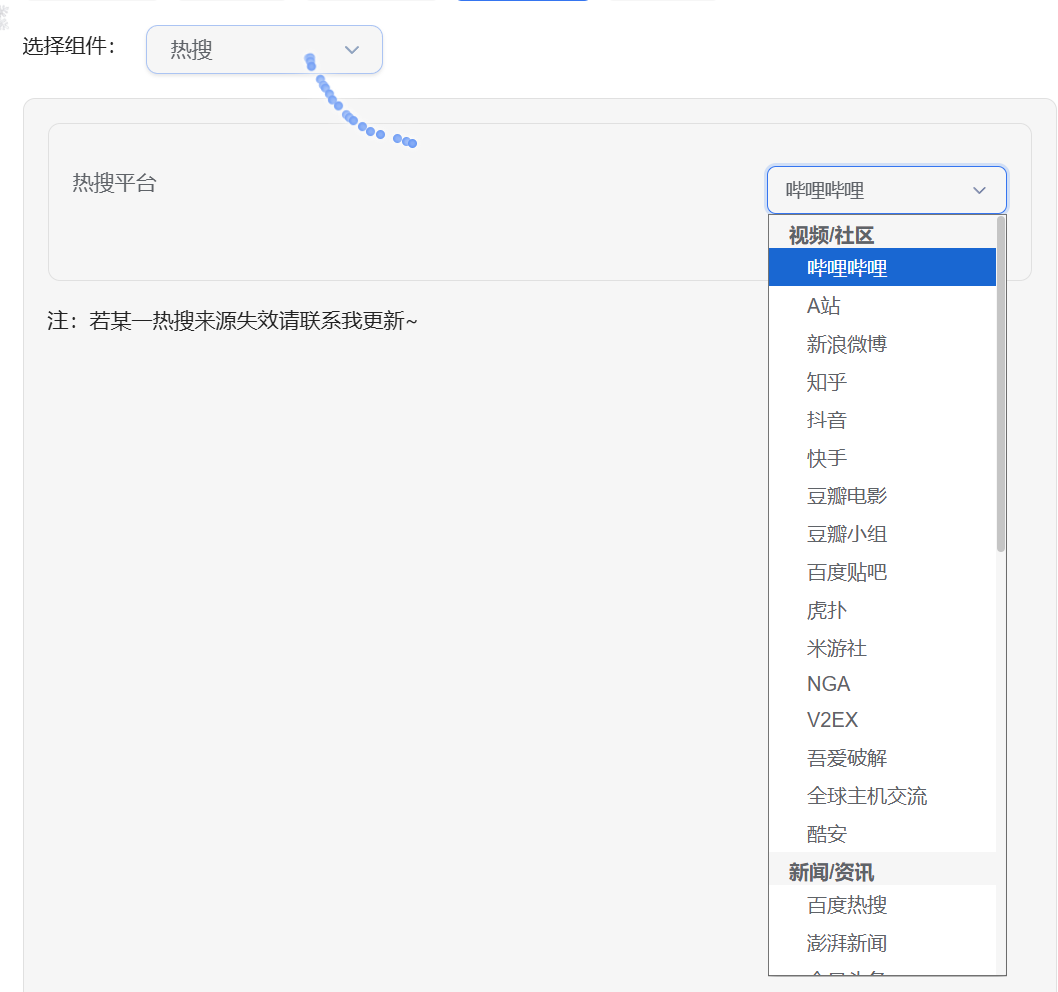The image size is (1058, 992).
Task: Click the note 若某一热搜来源失效请联系我更新
Action: [232, 321]
